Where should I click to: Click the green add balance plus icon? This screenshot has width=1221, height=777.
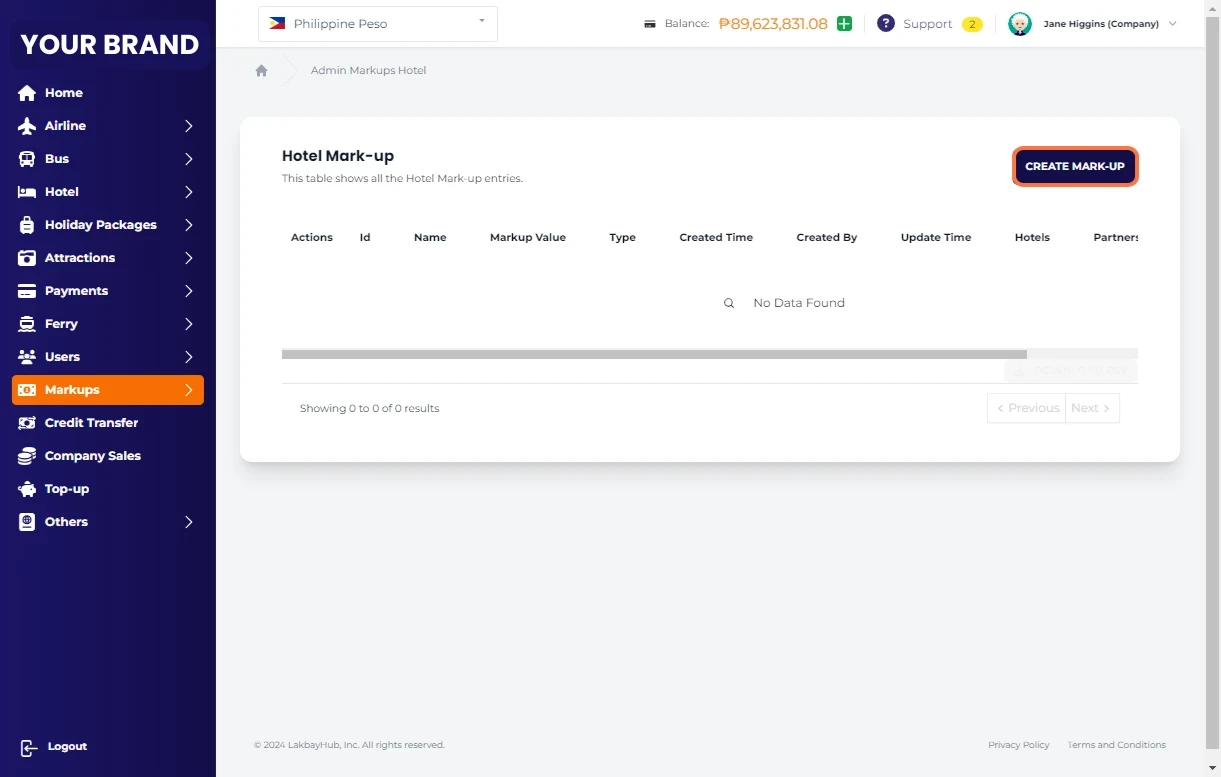(x=844, y=24)
